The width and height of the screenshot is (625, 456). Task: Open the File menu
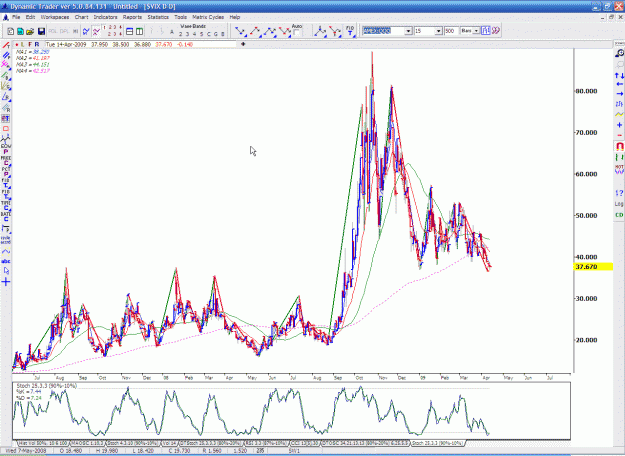pos(16,17)
